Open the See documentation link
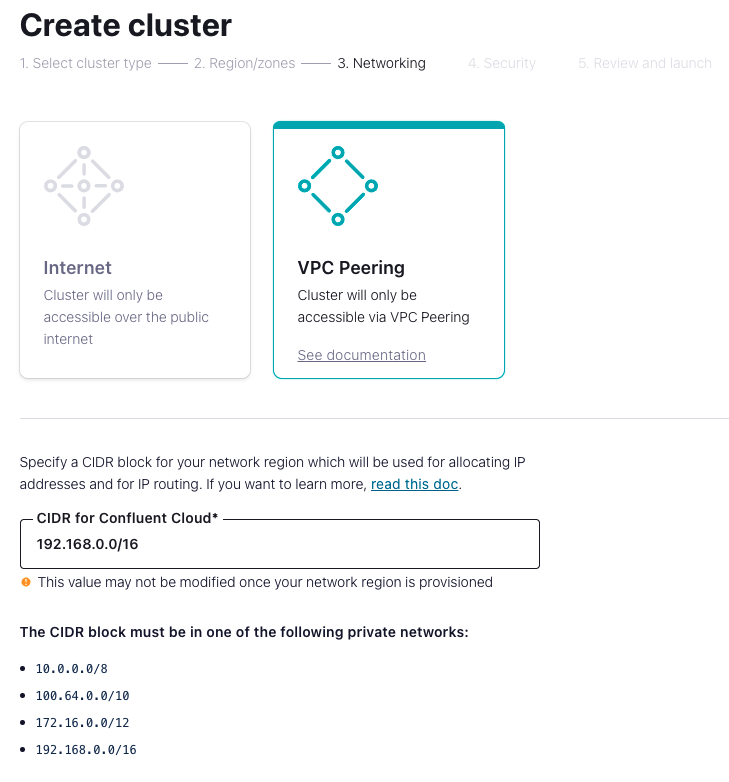 [361, 355]
